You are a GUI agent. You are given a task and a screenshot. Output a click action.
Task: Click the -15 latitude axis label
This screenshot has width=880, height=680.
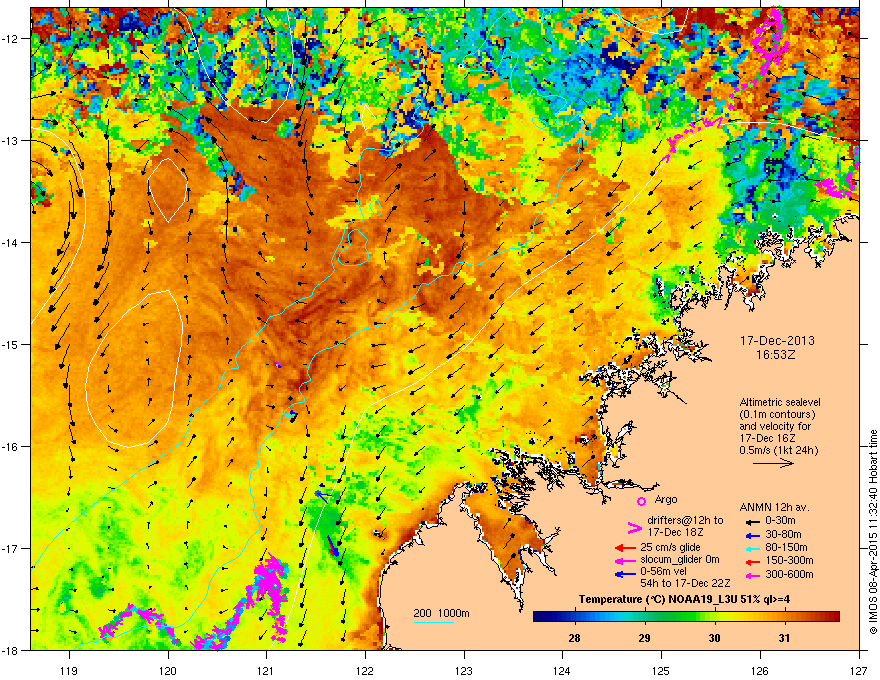(x=10, y=344)
